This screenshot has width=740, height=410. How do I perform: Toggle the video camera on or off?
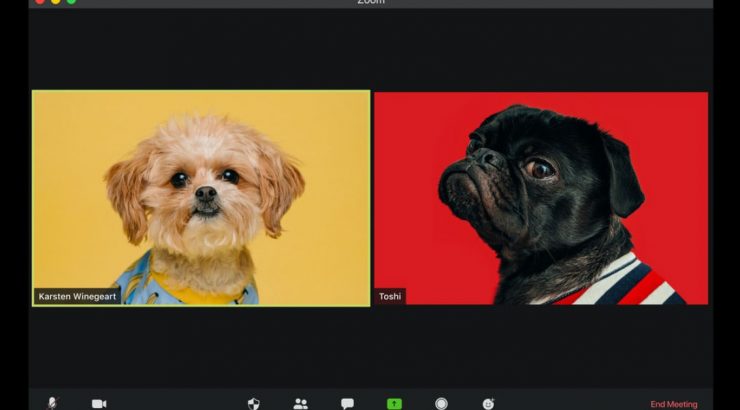click(x=99, y=403)
